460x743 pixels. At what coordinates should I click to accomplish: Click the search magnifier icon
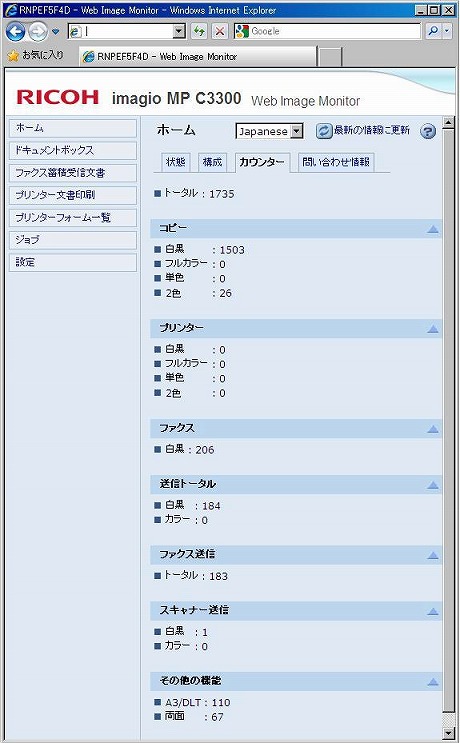433,31
